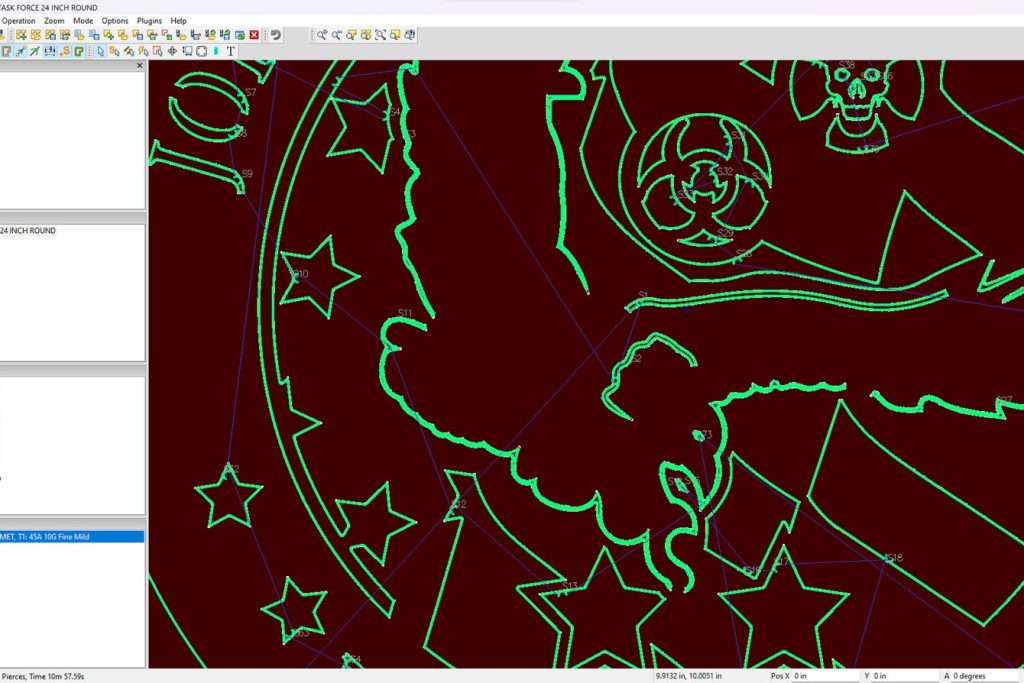Image resolution: width=1024 pixels, height=683 pixels.
Task: Open the Mode menu
Action: (83, 20)
